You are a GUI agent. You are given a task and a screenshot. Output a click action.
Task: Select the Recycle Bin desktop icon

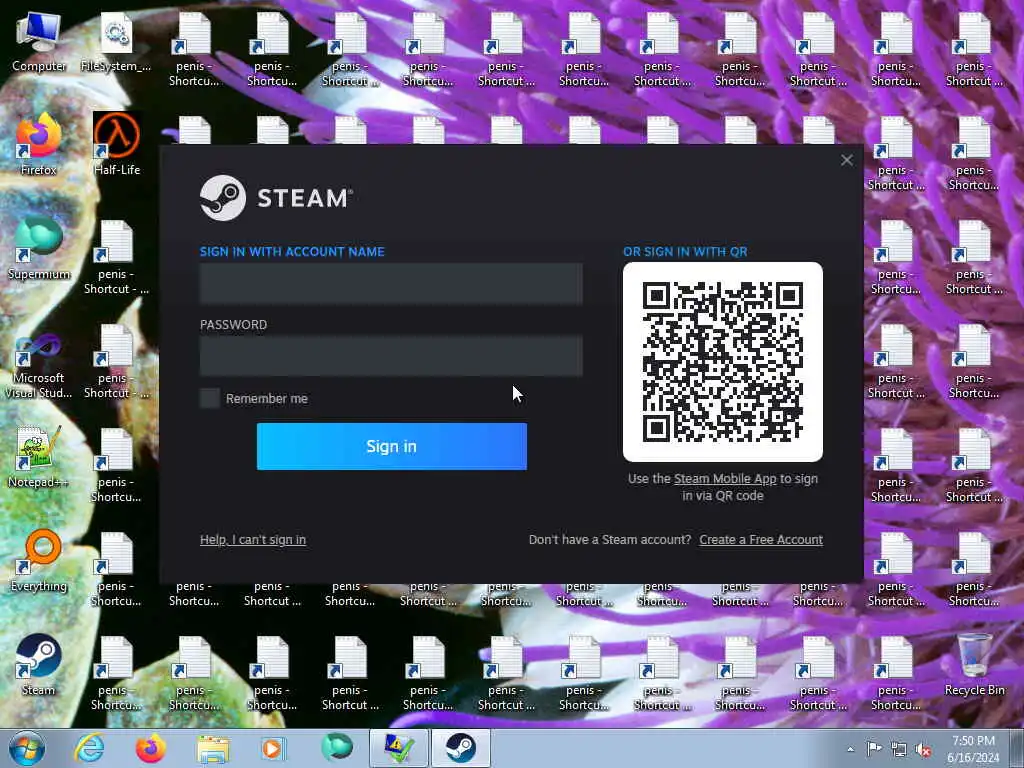pos(974,665)
